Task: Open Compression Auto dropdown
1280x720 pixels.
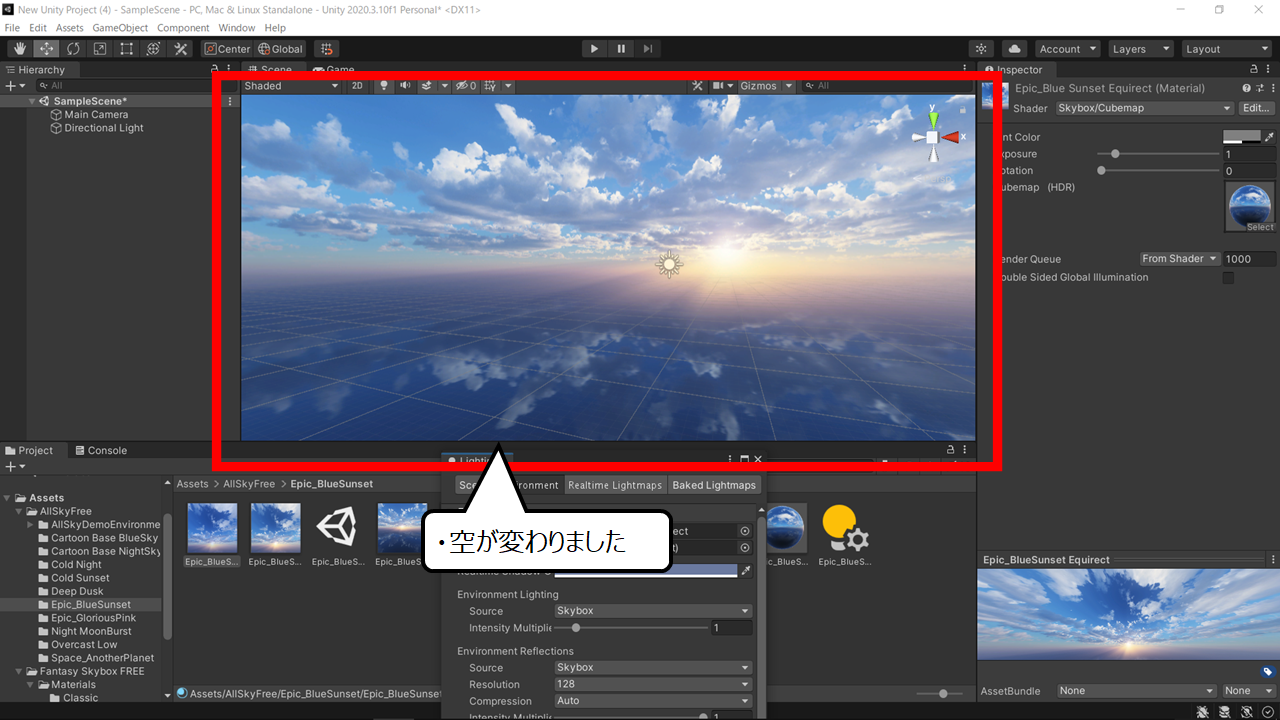Action: coord(653,701)
